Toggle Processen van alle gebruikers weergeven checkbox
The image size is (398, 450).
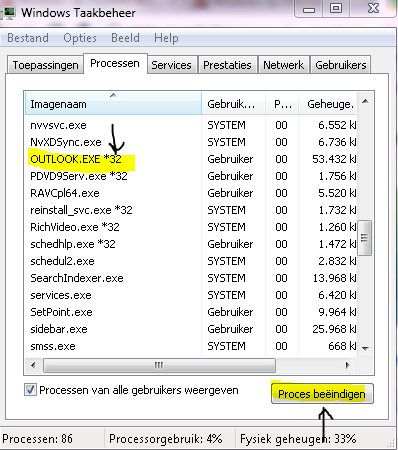30,390
